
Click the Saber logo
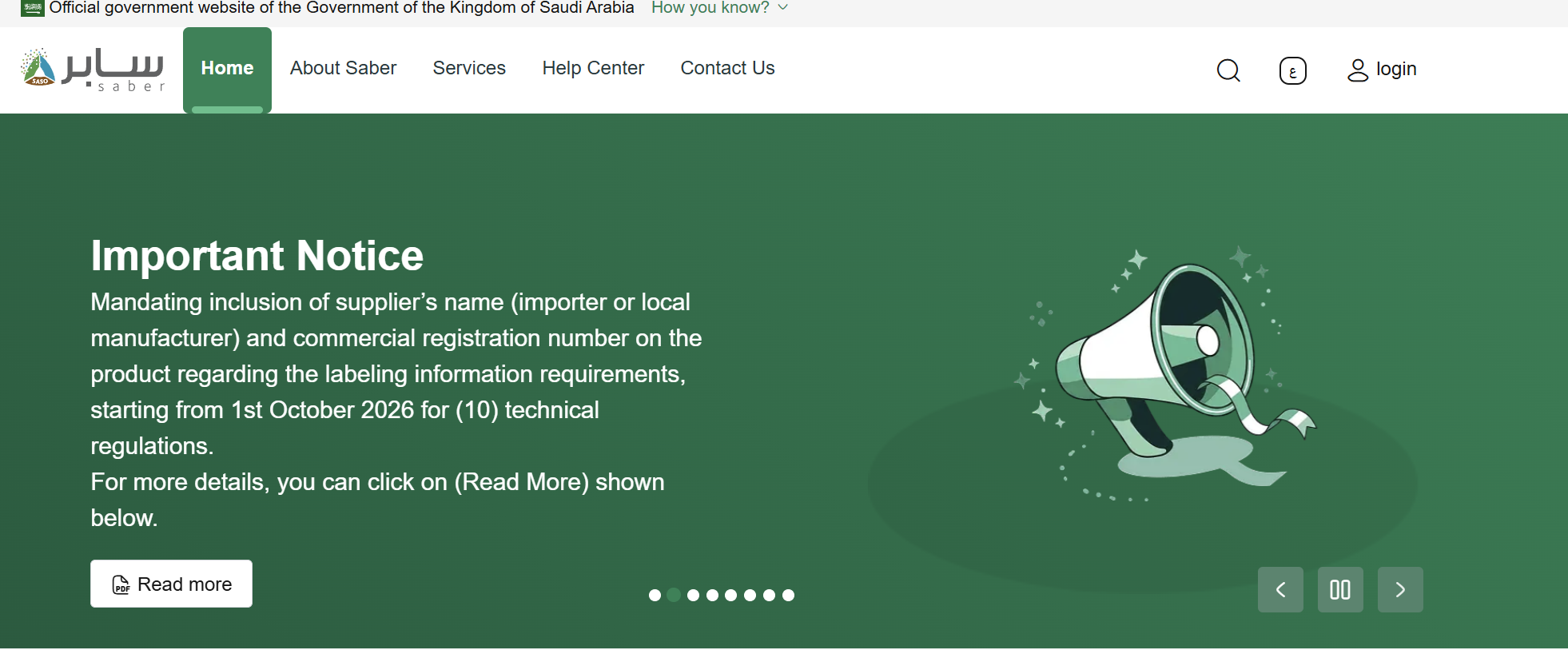click(x=93, y=70)
